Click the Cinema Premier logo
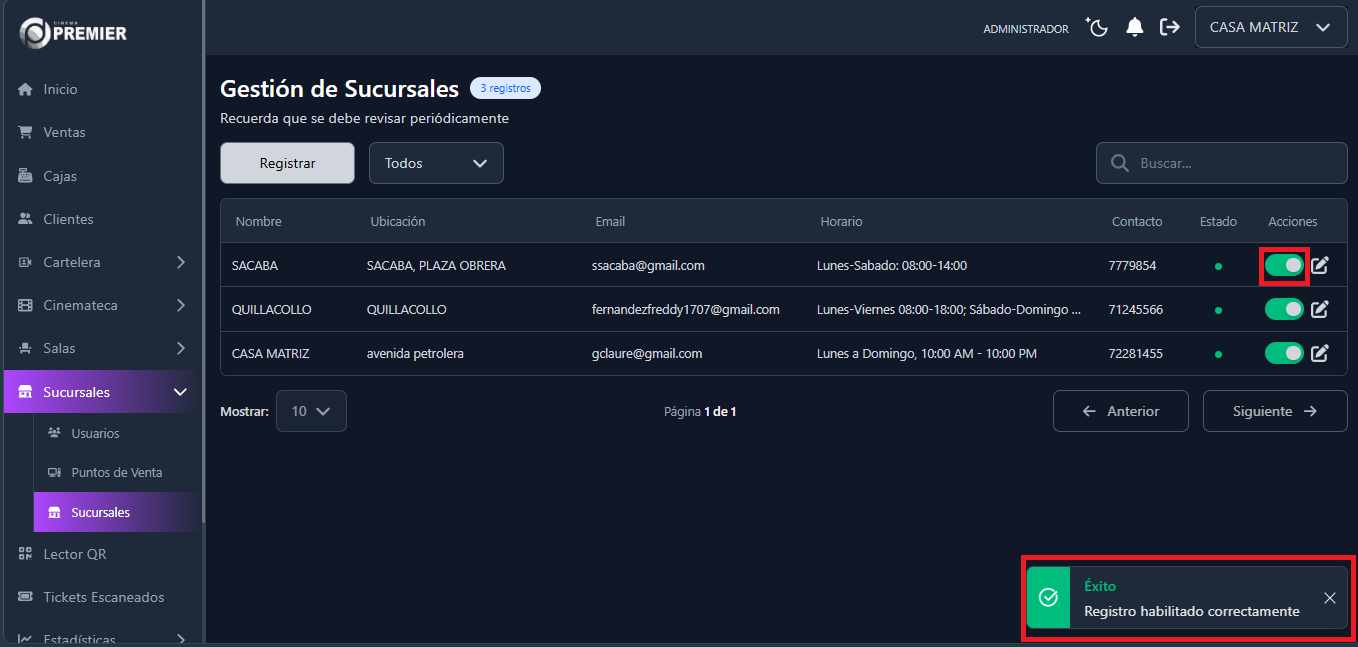Viewport: 1358px width, 647px height. (73, 32)
